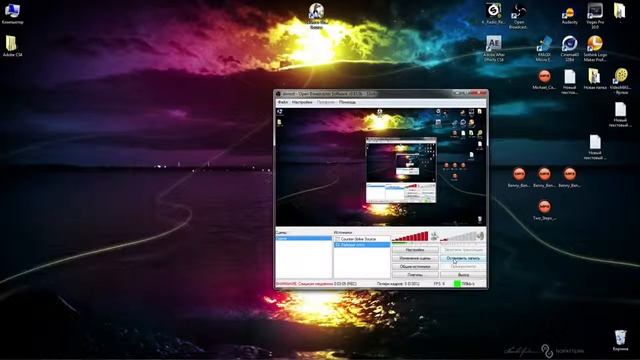Select the Рабочий стол row in sources list

pyautogui.click(x=362, y=244)
